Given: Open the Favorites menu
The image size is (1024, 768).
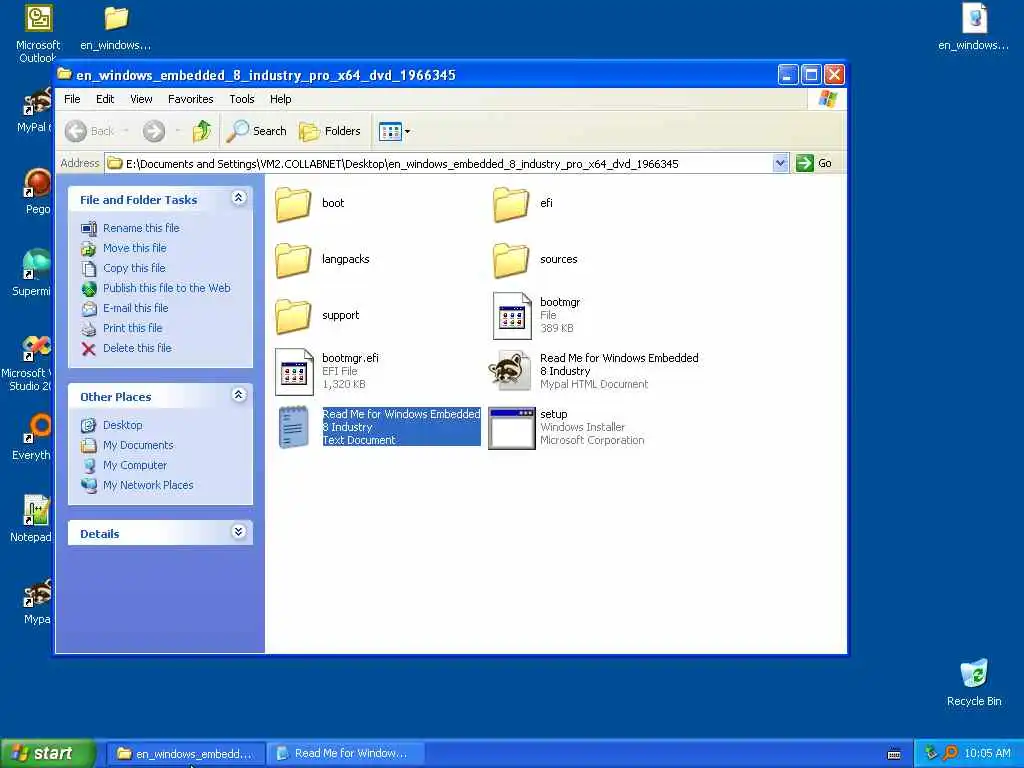Looking at the screenshot, I should point(191,99).
